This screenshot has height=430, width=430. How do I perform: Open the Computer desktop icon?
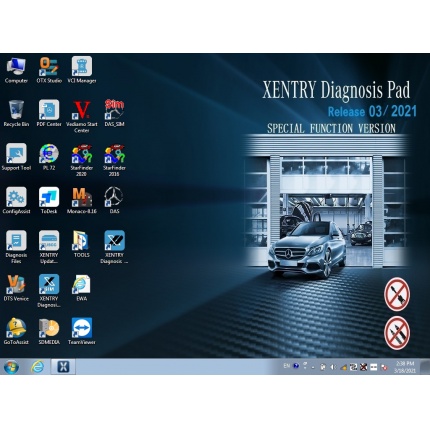(x=16, y=70)
